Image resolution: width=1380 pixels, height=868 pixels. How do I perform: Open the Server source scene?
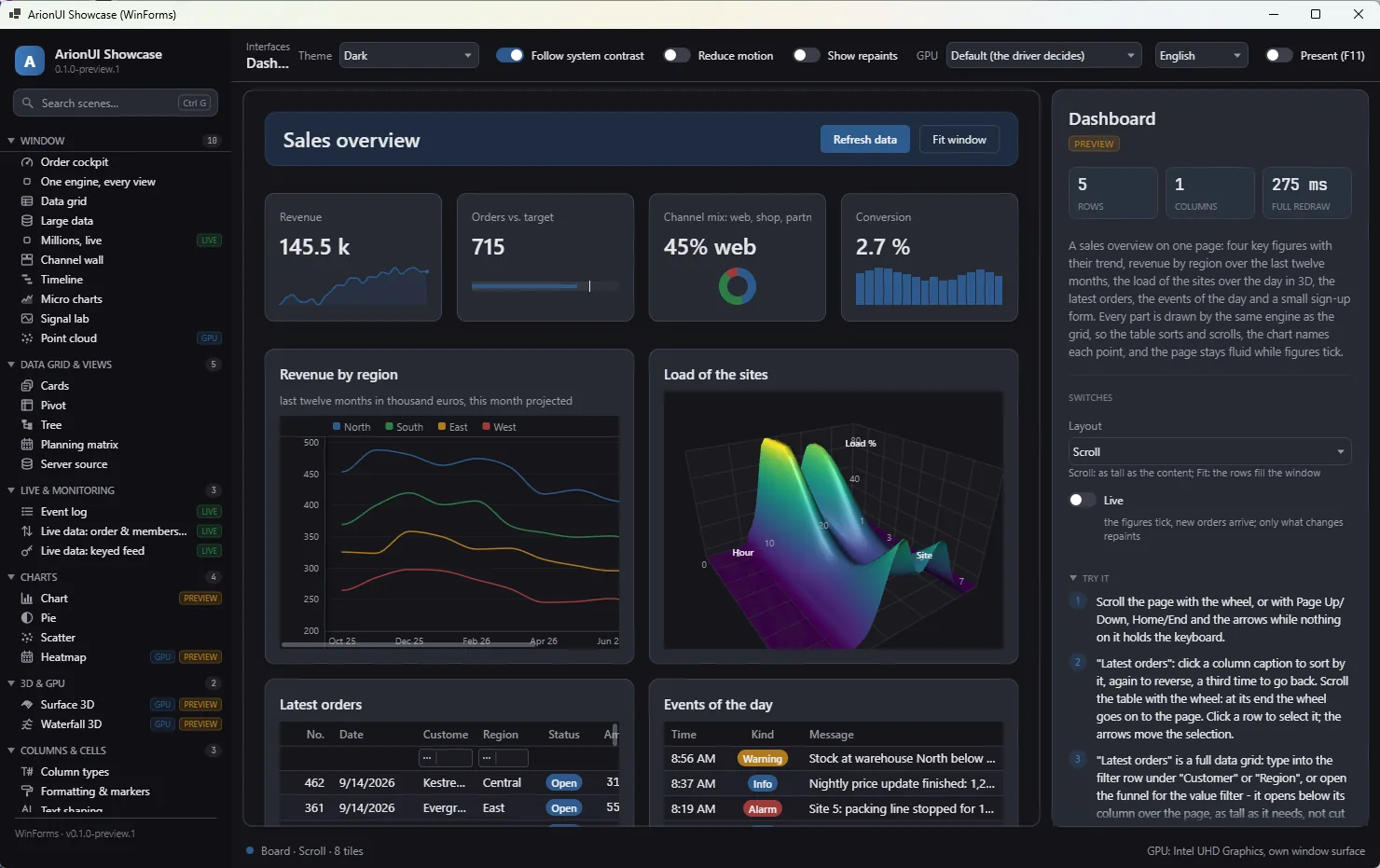tap(74, 464)
